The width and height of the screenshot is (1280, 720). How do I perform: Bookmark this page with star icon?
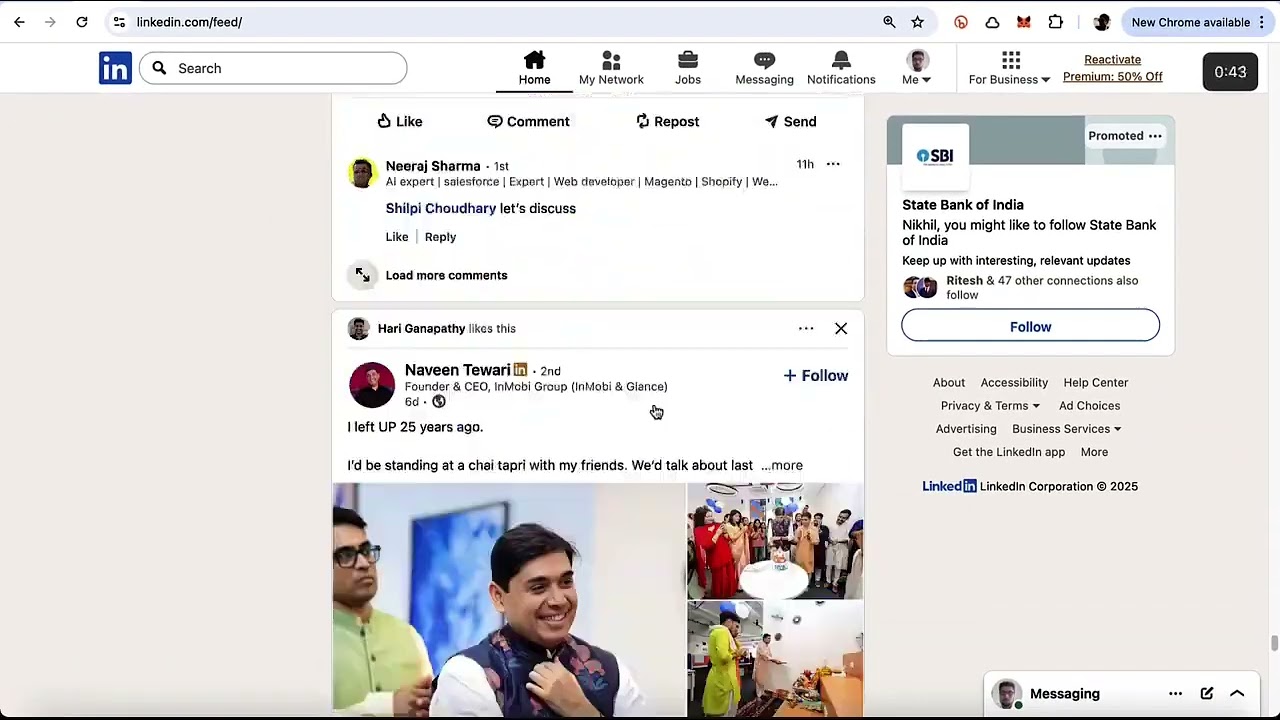(917, 22)
